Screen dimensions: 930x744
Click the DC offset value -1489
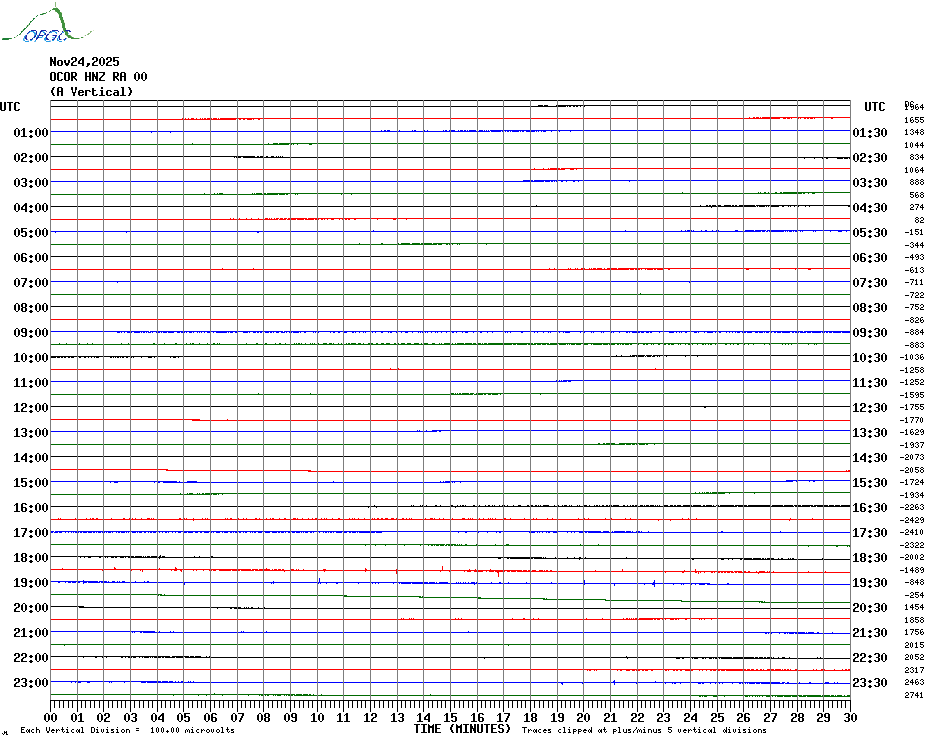(912, 570)
